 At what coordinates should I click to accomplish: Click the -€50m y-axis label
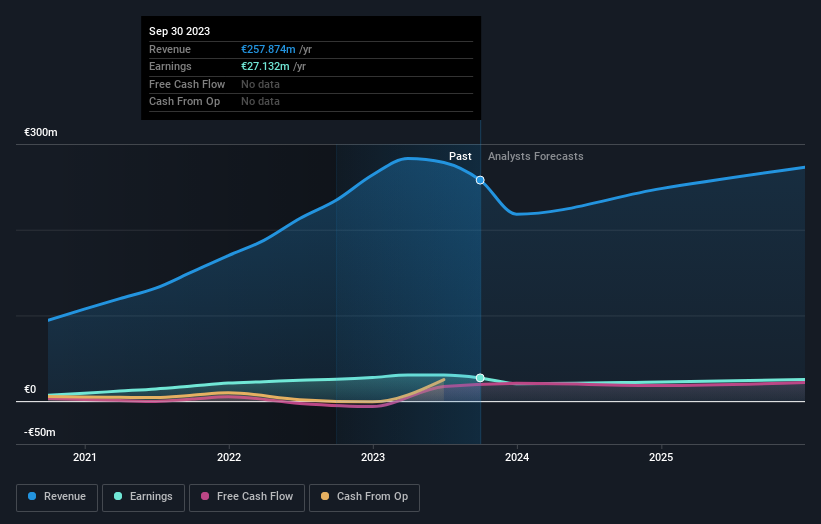coord(40,432)
